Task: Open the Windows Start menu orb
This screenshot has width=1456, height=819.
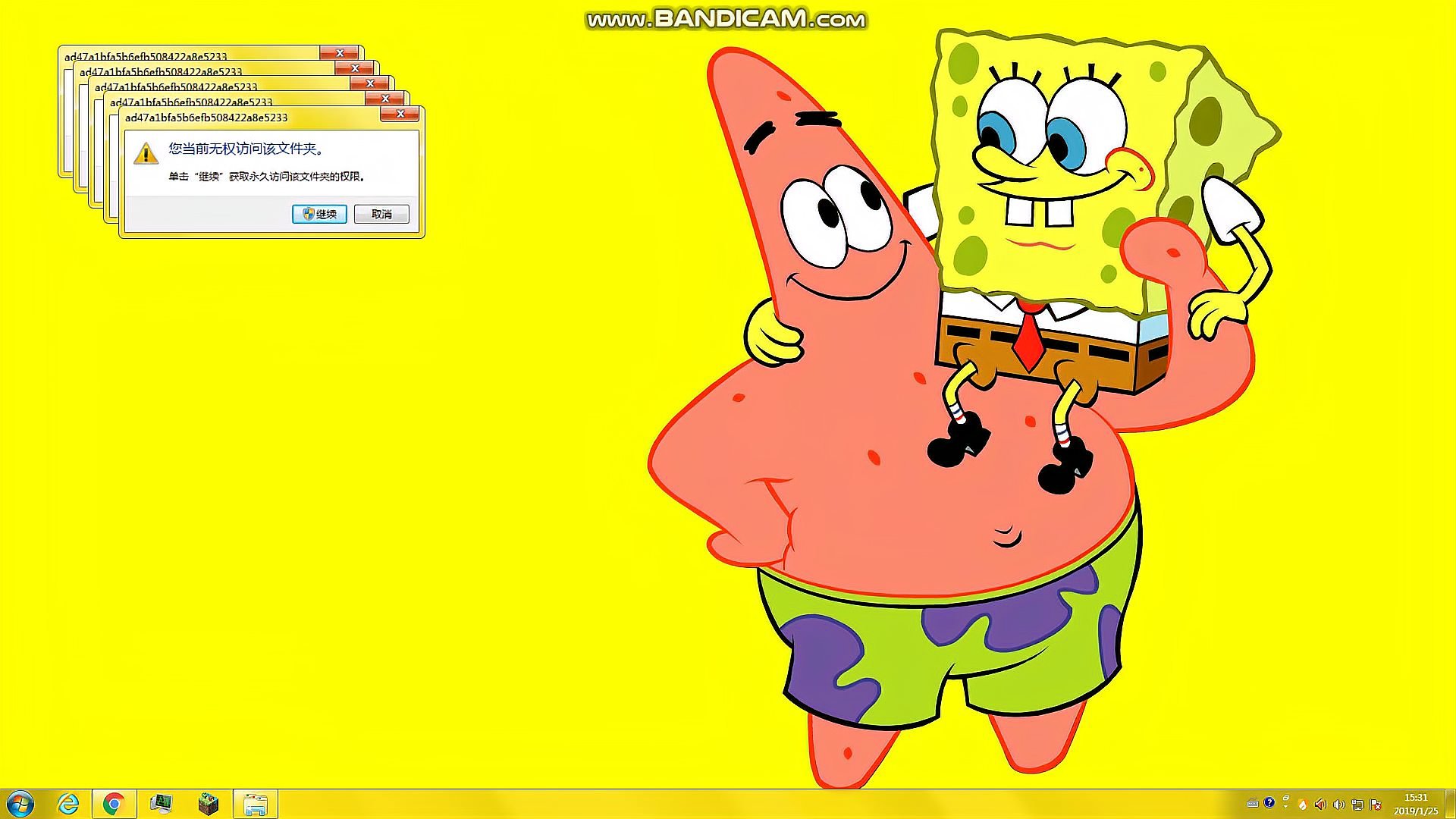Action: [20, 804]
